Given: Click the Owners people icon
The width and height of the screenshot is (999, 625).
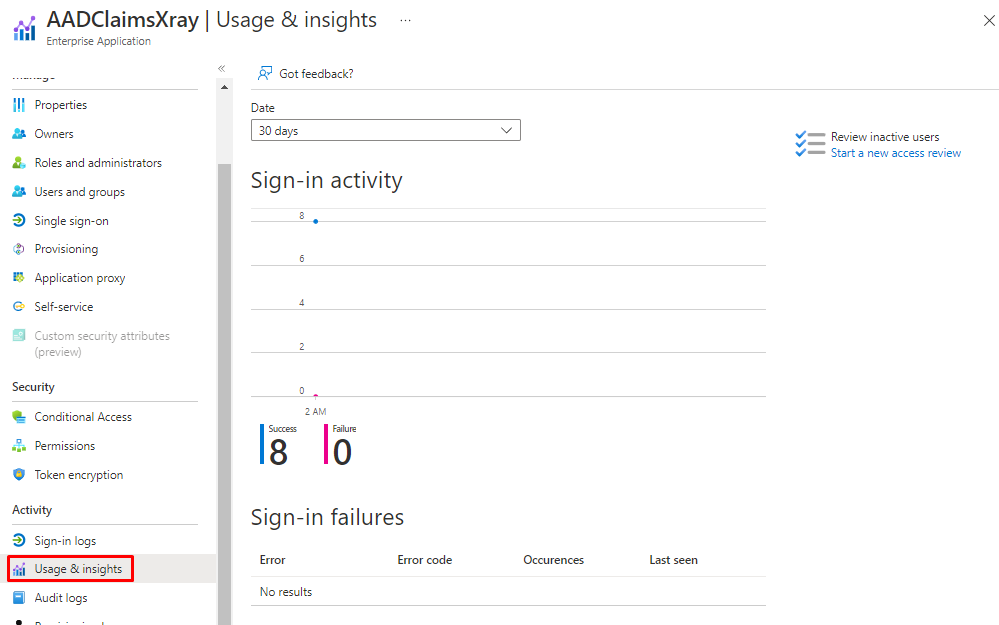Looking at the screenshot, I should 19,134.
